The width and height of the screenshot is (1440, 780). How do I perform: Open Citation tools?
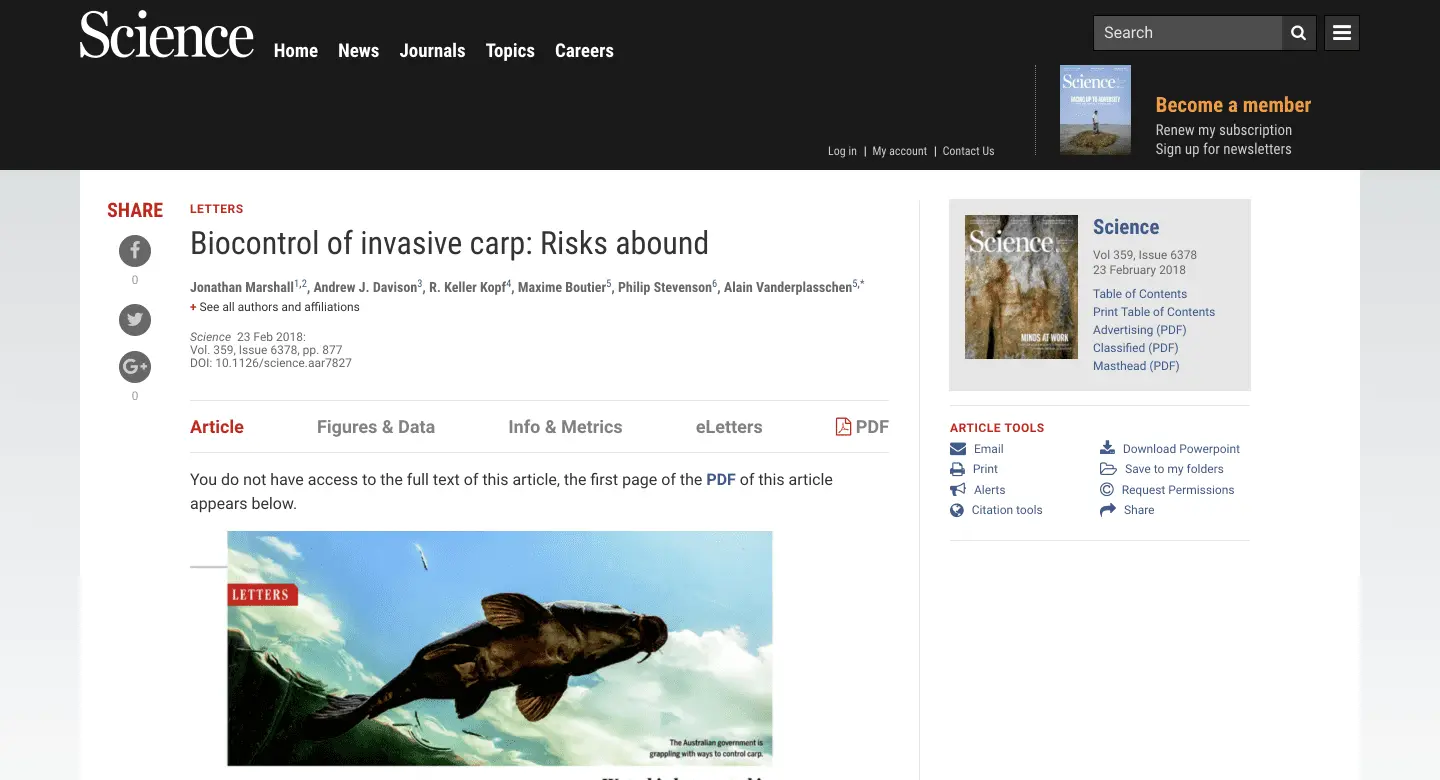coord(1006,510)
